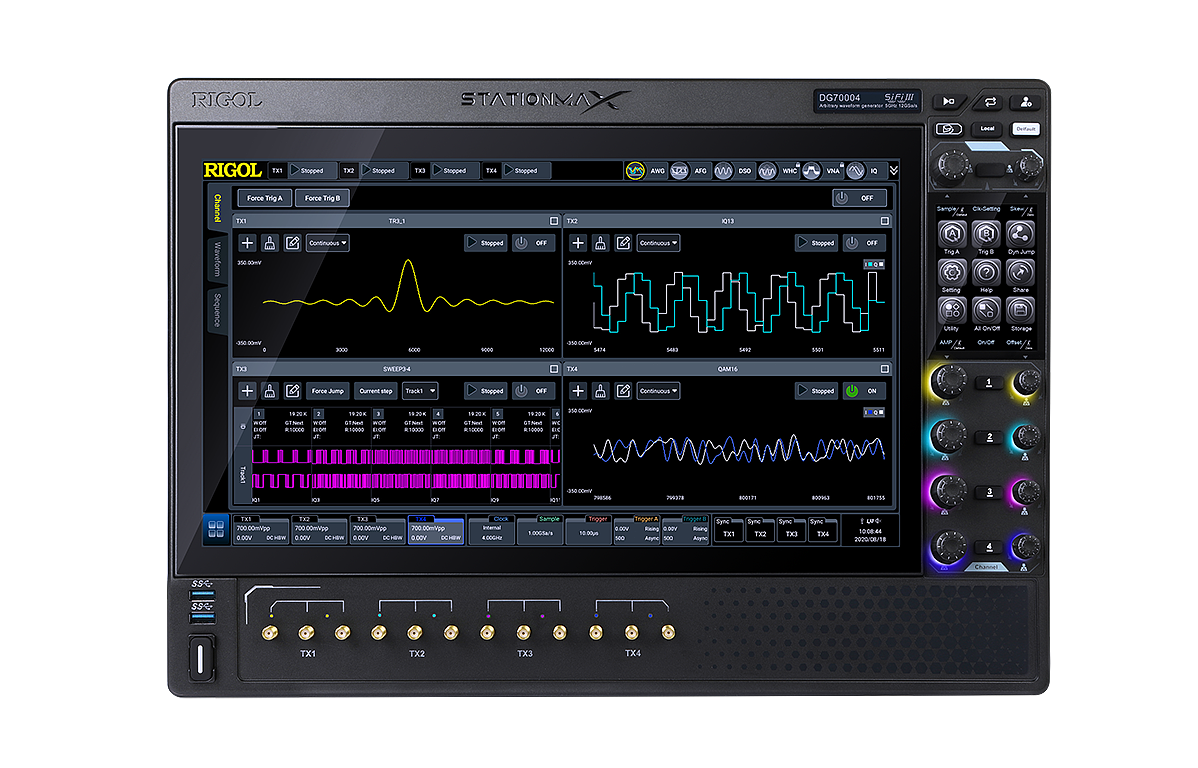The image size is (1198, 768).
Task: Click the clear brush icon in TX2 panel
Action: 601,243
